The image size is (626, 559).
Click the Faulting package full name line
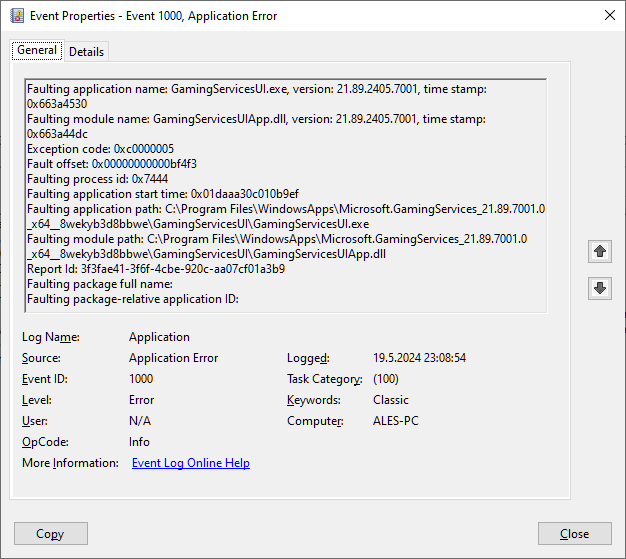(100, 284)
